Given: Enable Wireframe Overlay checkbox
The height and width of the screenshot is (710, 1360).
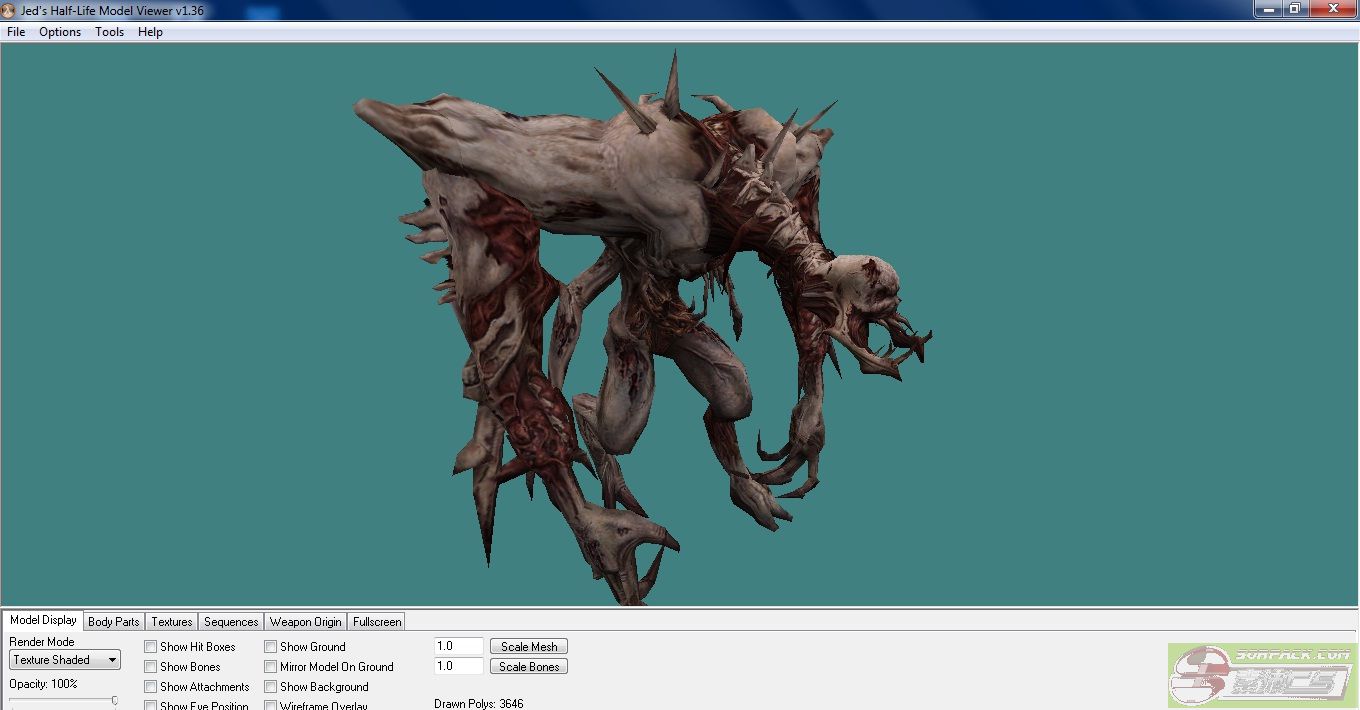Looking at the screenshot, I should [271, 705].
